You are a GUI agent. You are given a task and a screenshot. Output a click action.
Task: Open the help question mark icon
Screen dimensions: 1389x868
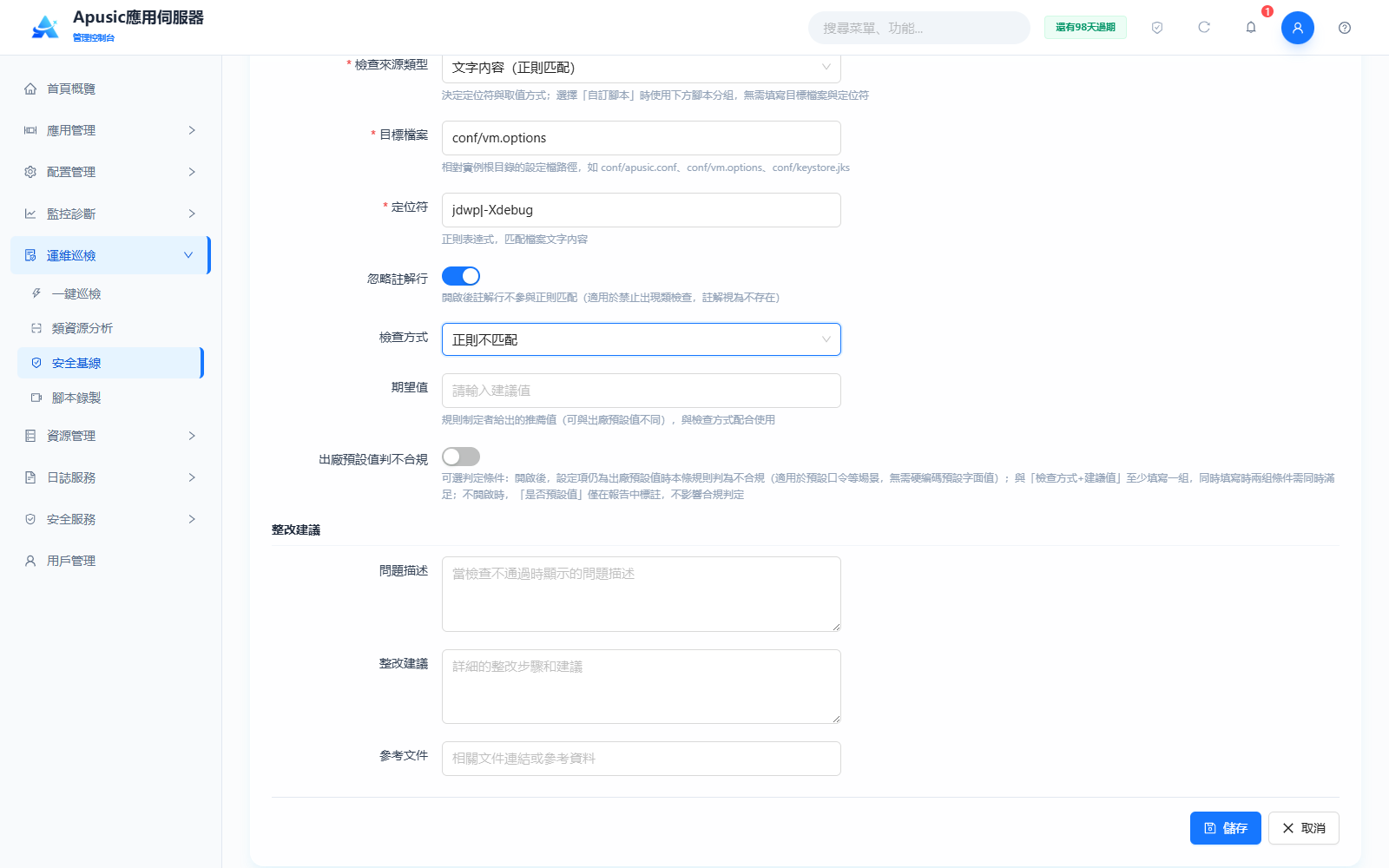[1345, 28]
